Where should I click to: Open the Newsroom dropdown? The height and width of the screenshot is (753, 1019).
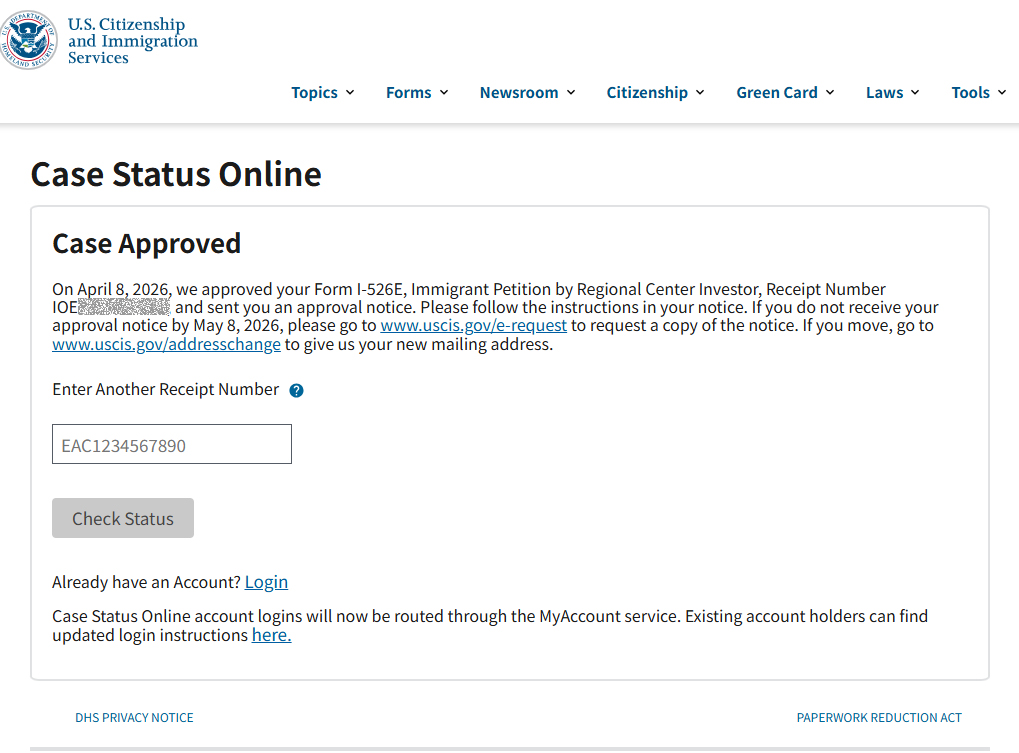pyautogui.click(x=528, y=92)
